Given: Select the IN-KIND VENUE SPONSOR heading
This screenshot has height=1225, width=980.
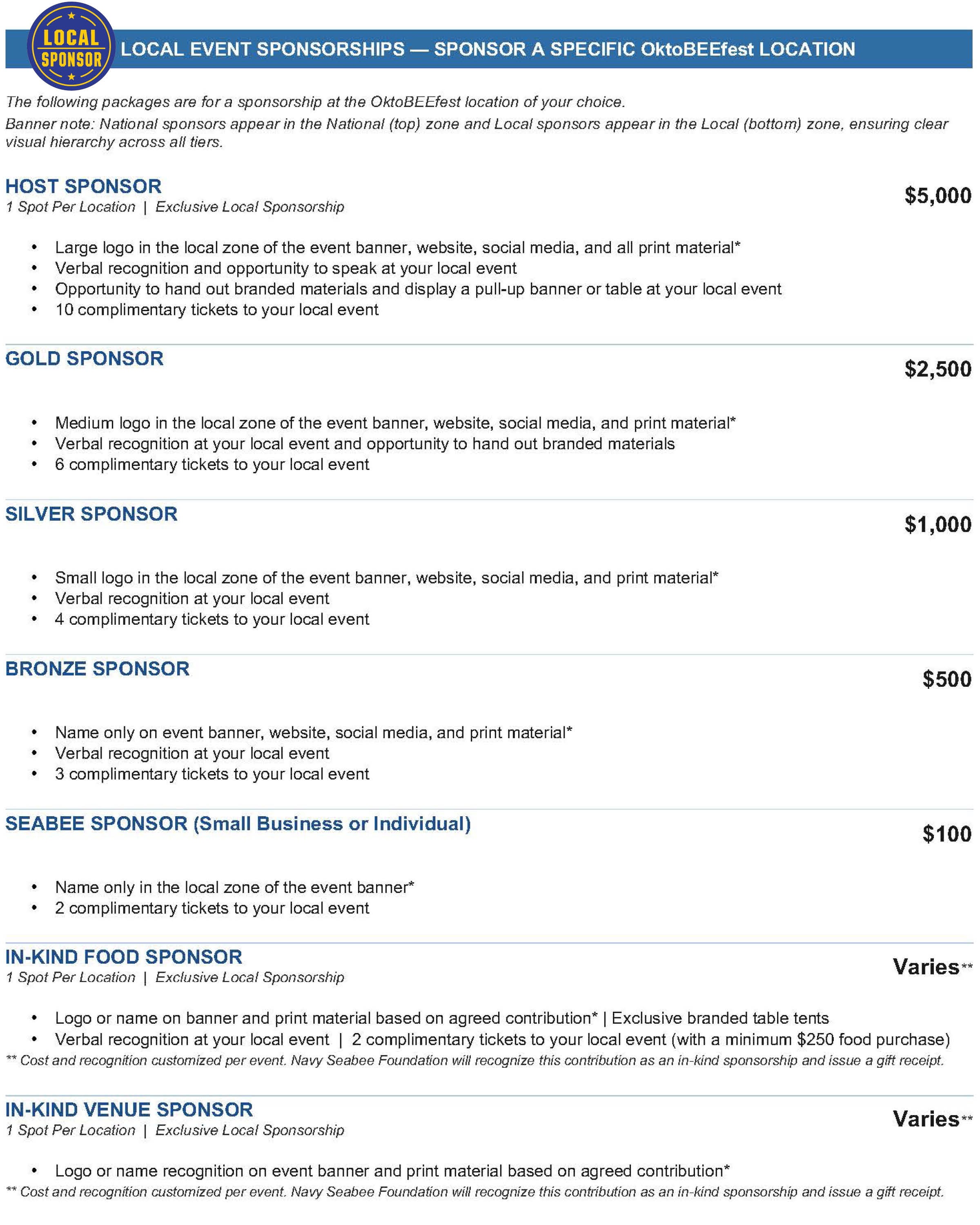Looking at the screenshot, I should click(x=129, y=1110).
